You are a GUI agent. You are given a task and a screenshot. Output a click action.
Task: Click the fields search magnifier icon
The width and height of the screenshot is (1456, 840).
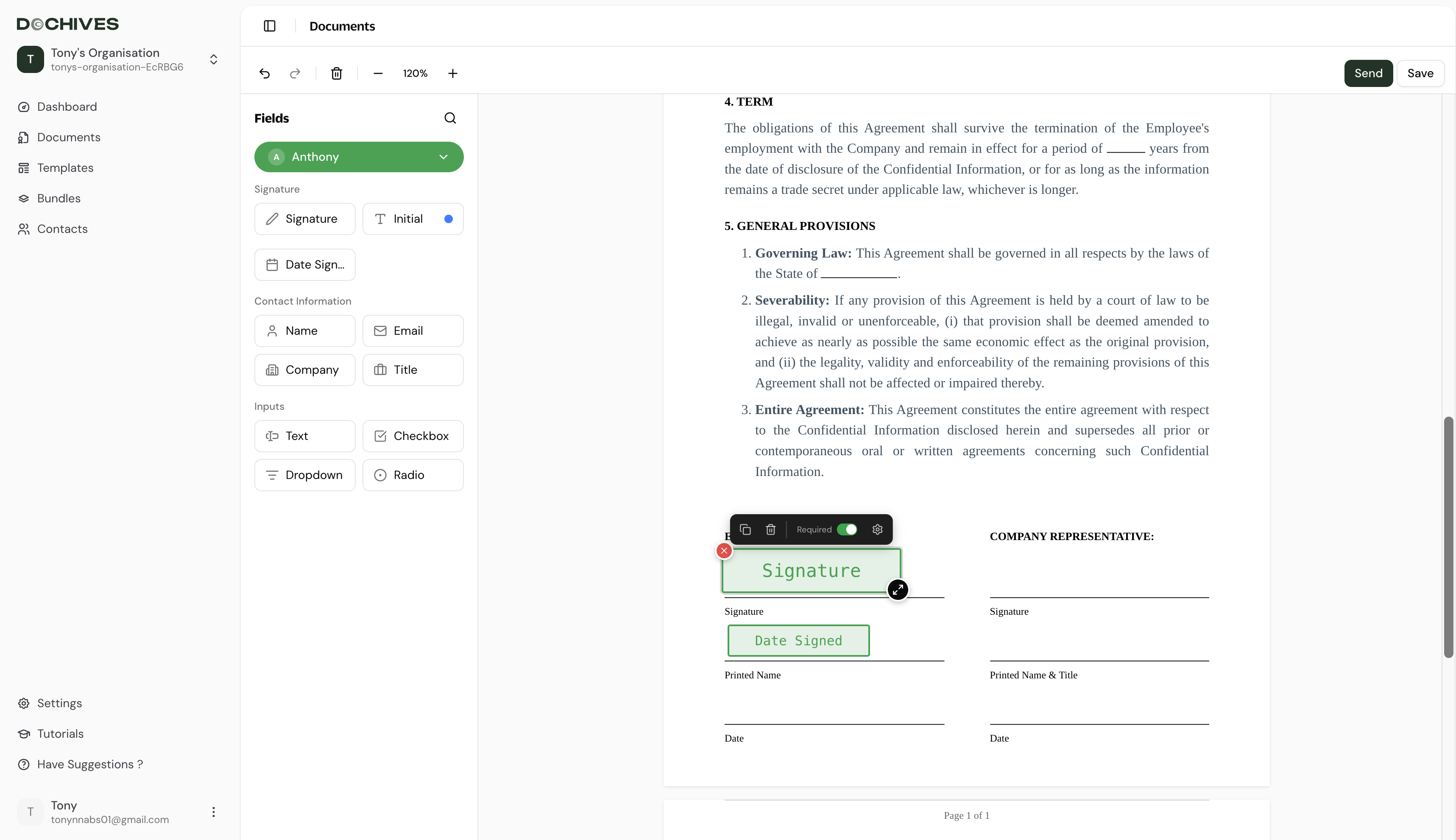tap(450, 118)
